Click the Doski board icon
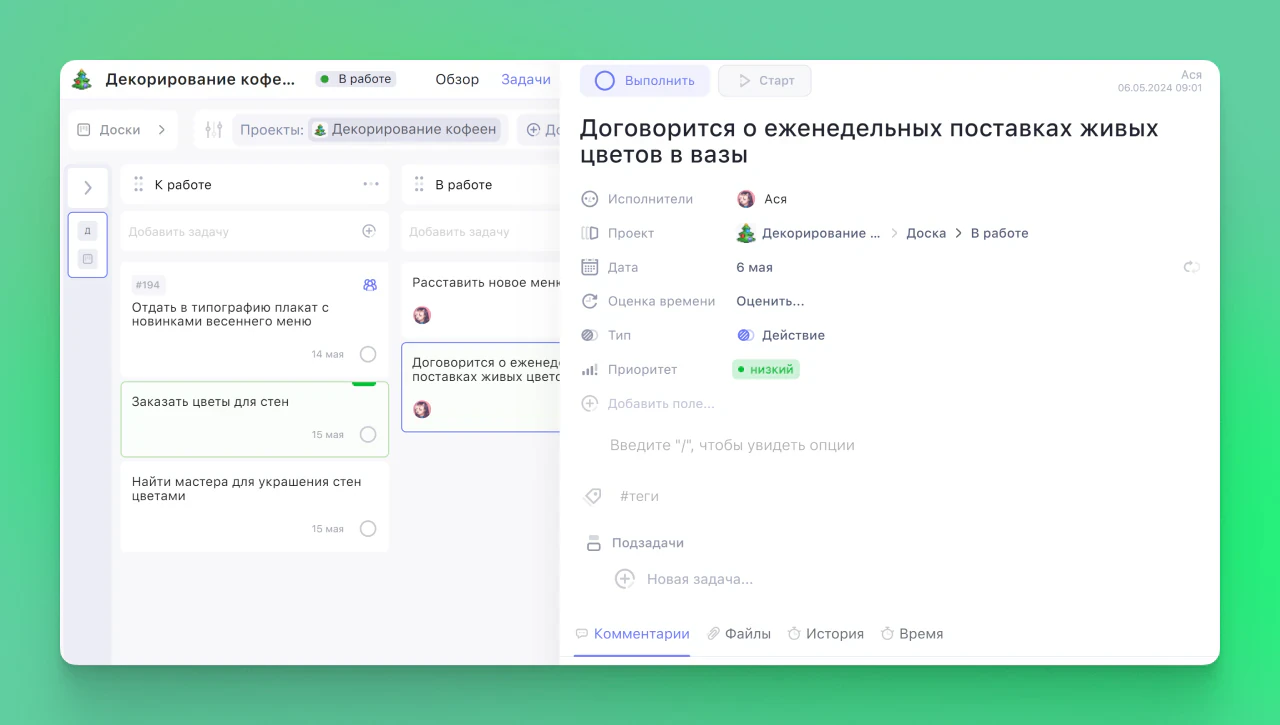The image size is (1280, 725). (x=84, y=130)
